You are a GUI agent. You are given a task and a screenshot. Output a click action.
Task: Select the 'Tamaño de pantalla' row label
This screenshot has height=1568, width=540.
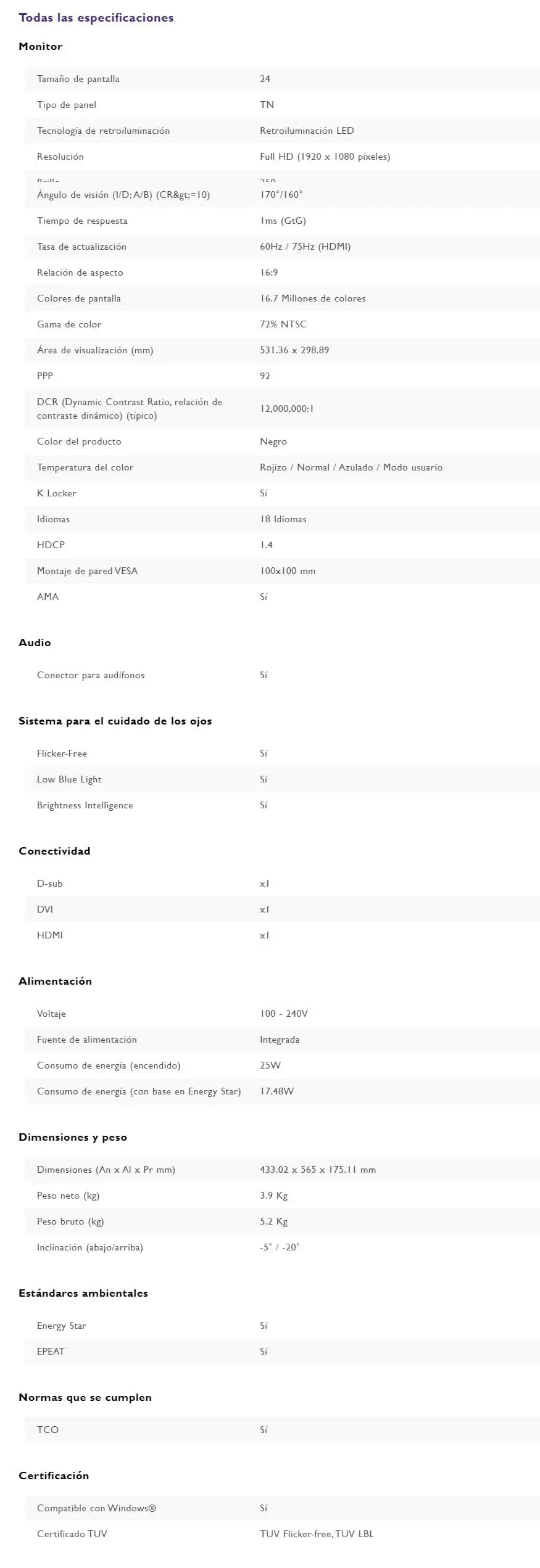pyautogui.click(x=78, y=80)
